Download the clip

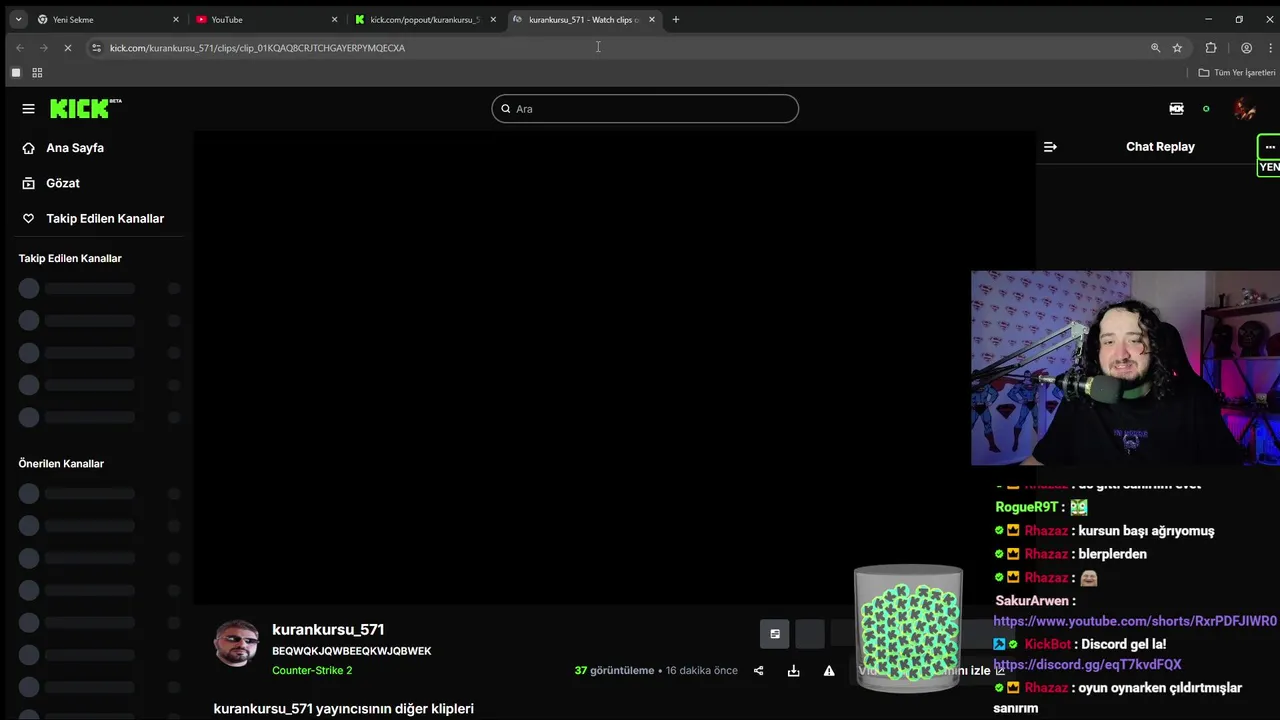(x=793, y=671)
